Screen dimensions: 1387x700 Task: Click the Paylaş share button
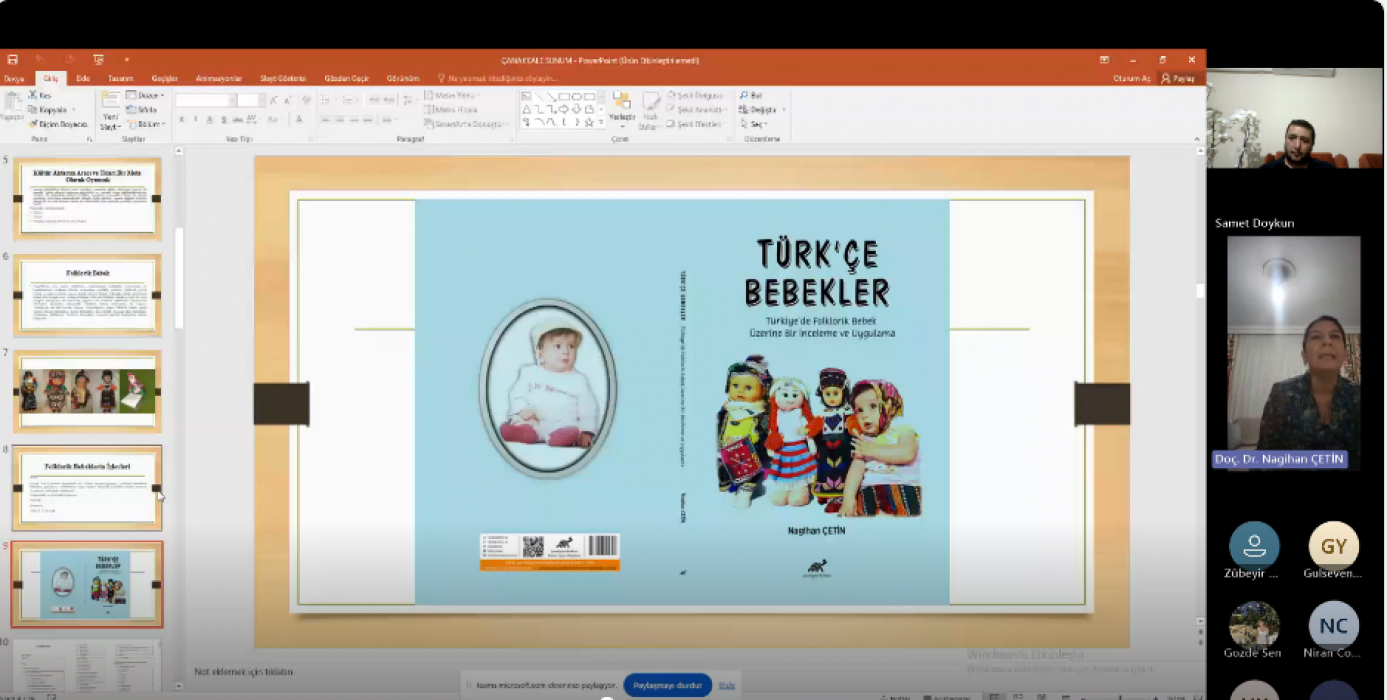pos(1178,78)
